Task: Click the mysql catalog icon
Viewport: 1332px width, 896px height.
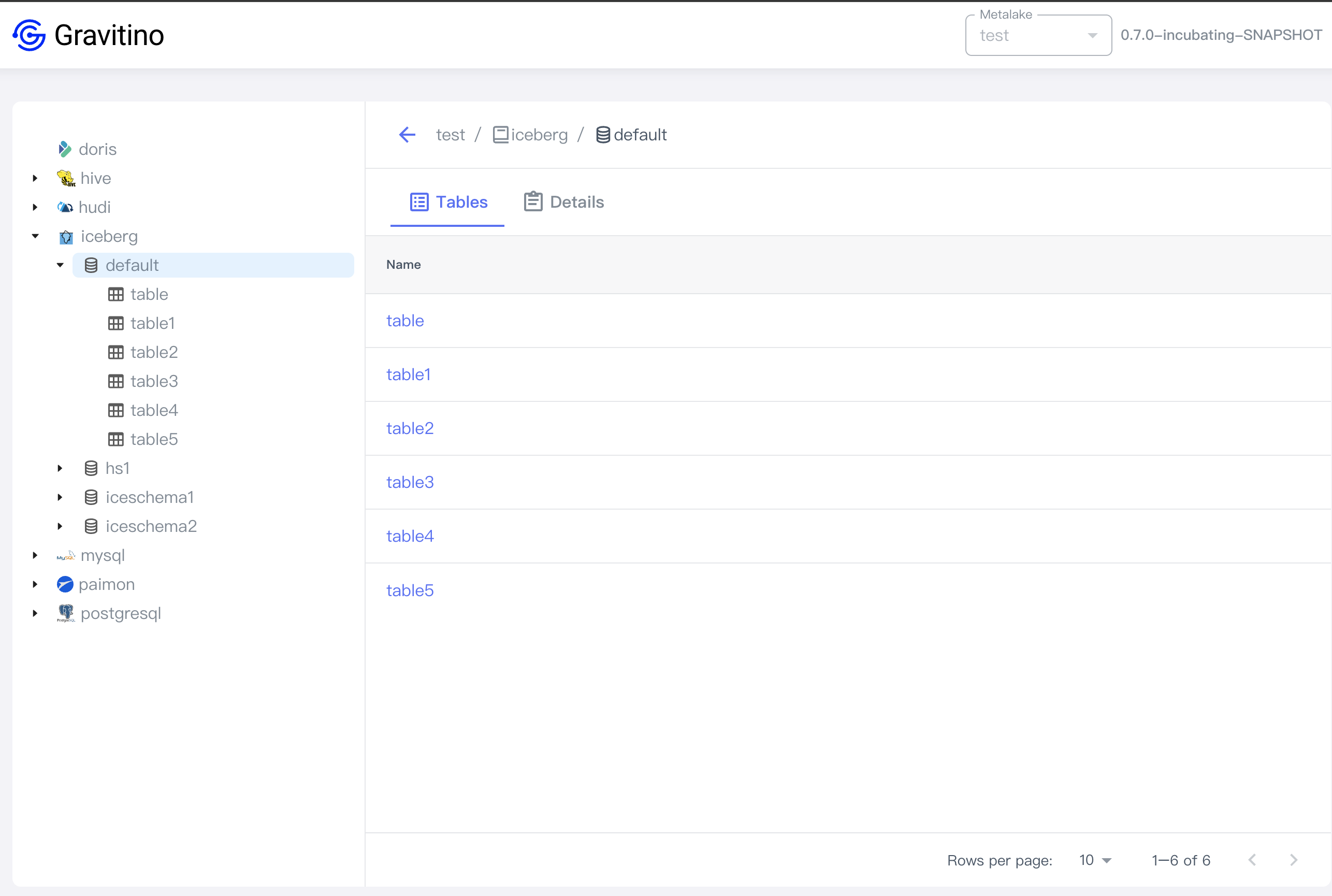Action: point(66,555)
